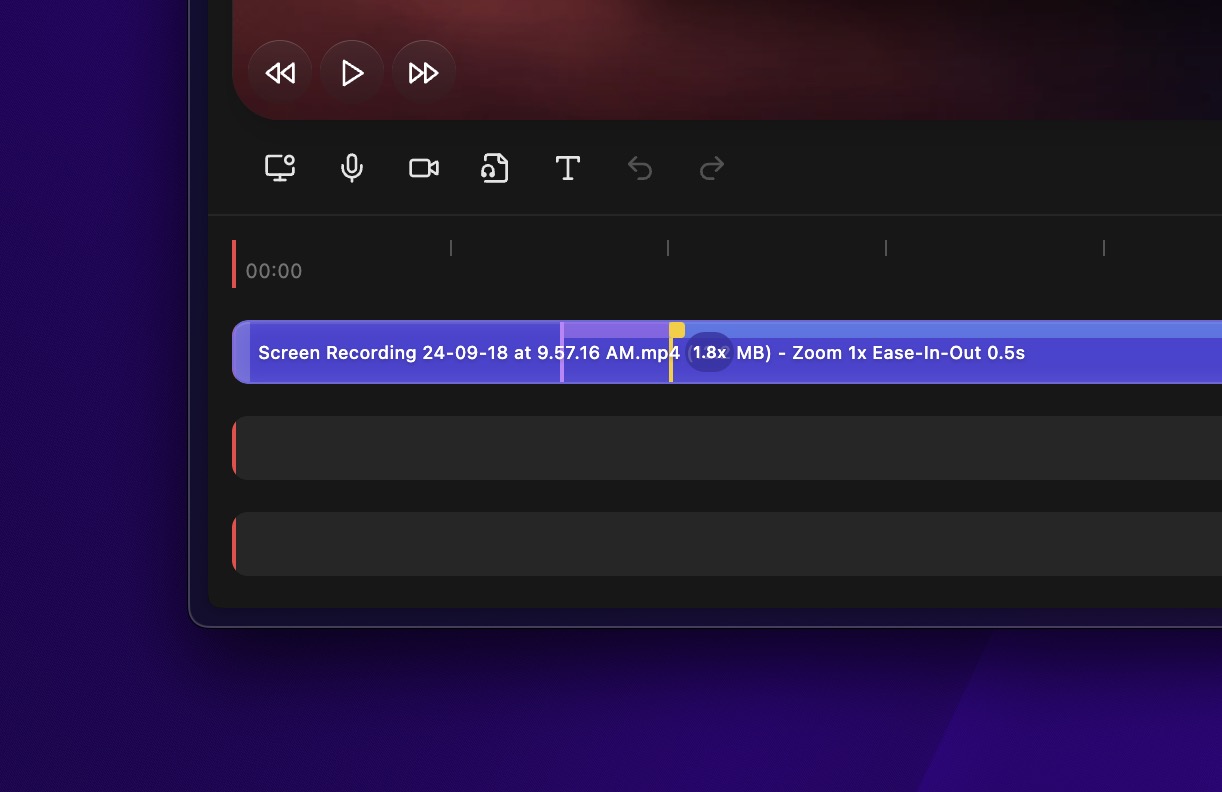The width and height of the screenshot is (1222, 792).
Task: Click the undo arrow
Action: point(640,168)
